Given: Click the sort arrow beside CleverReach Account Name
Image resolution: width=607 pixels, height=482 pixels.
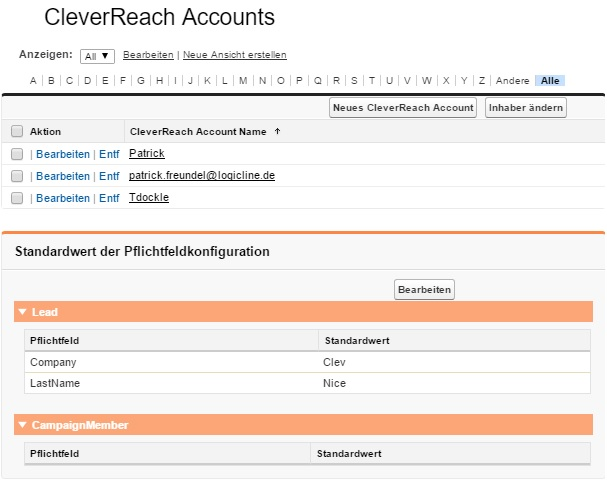Looking at the screenshot, I should click(x=277, y=131).
